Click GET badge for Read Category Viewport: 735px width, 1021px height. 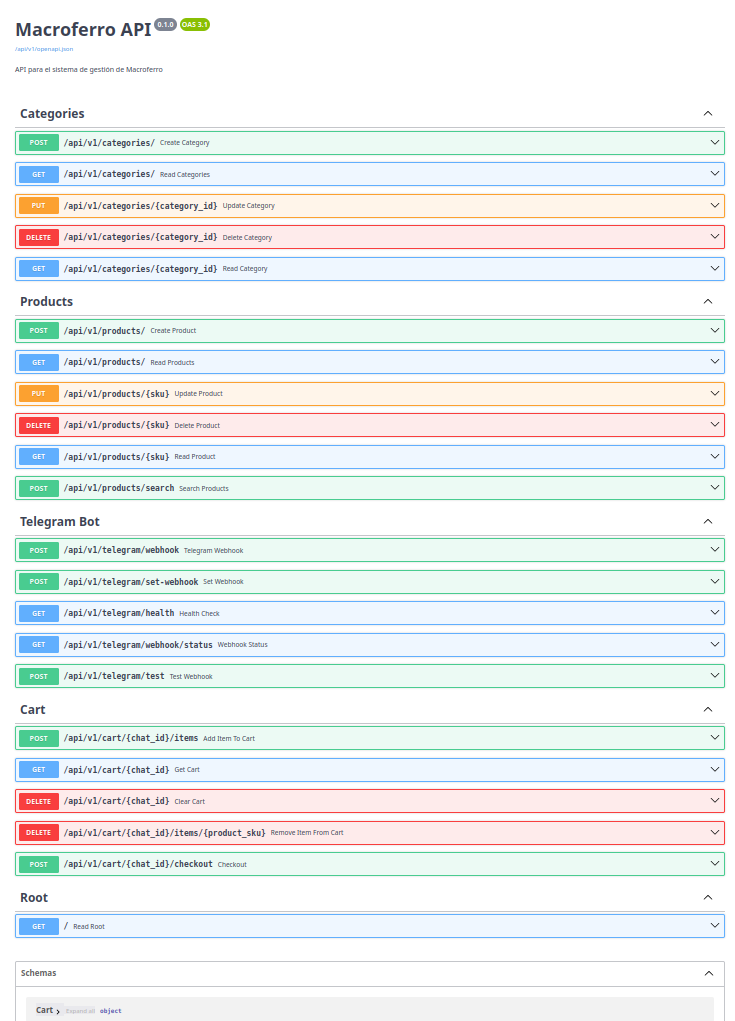(x=39, y=269)
